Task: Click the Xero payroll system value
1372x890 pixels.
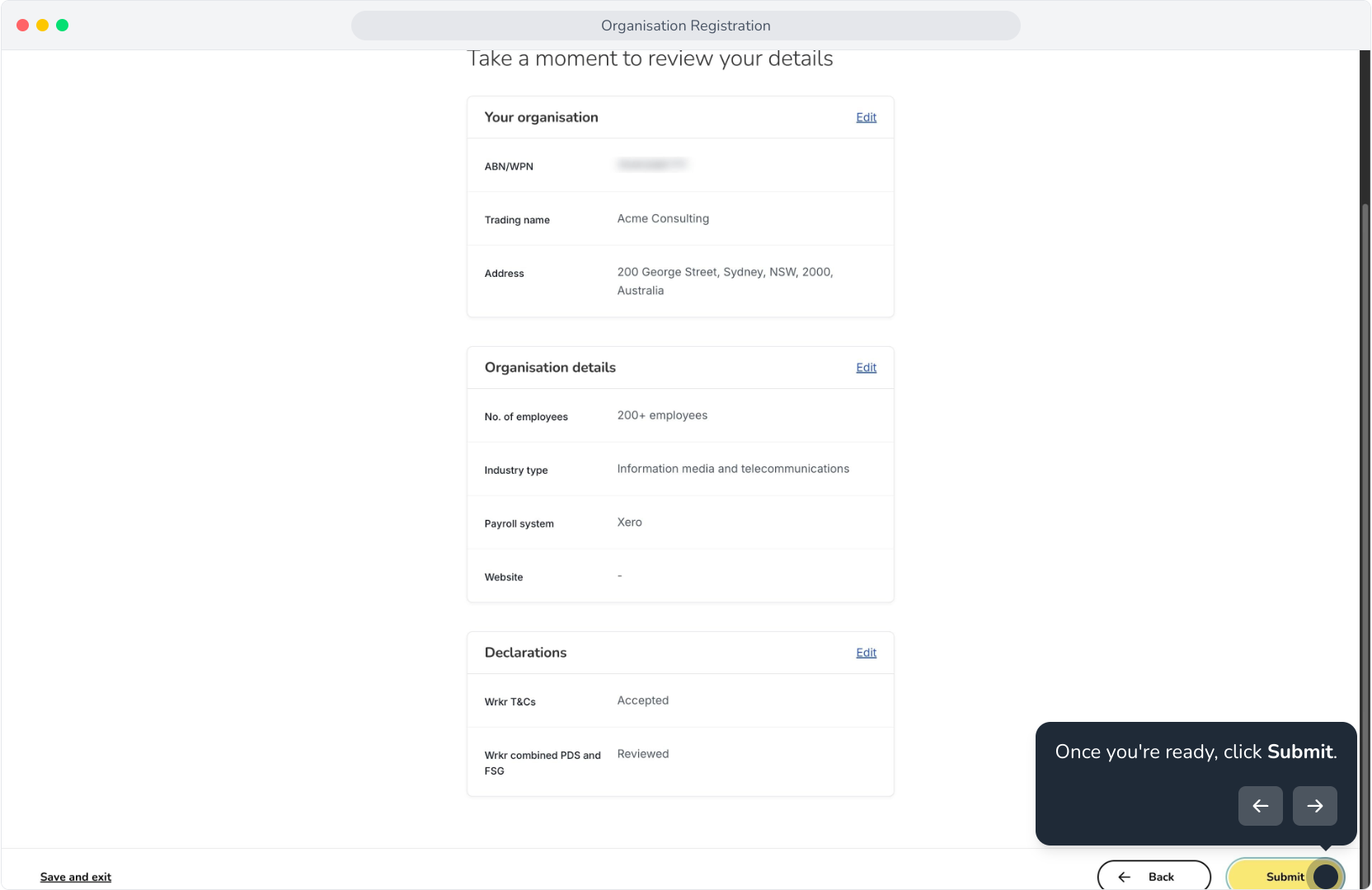Action: (629, 522)
